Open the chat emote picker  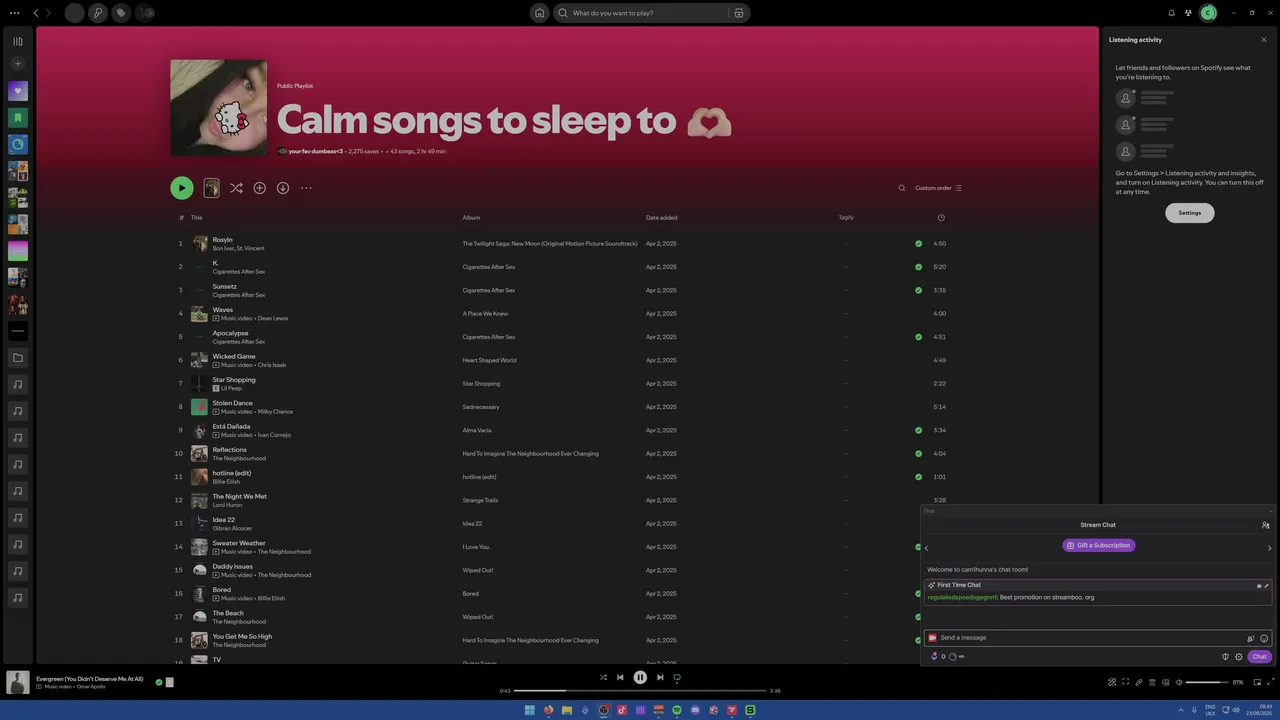(x=1264, y=638)
